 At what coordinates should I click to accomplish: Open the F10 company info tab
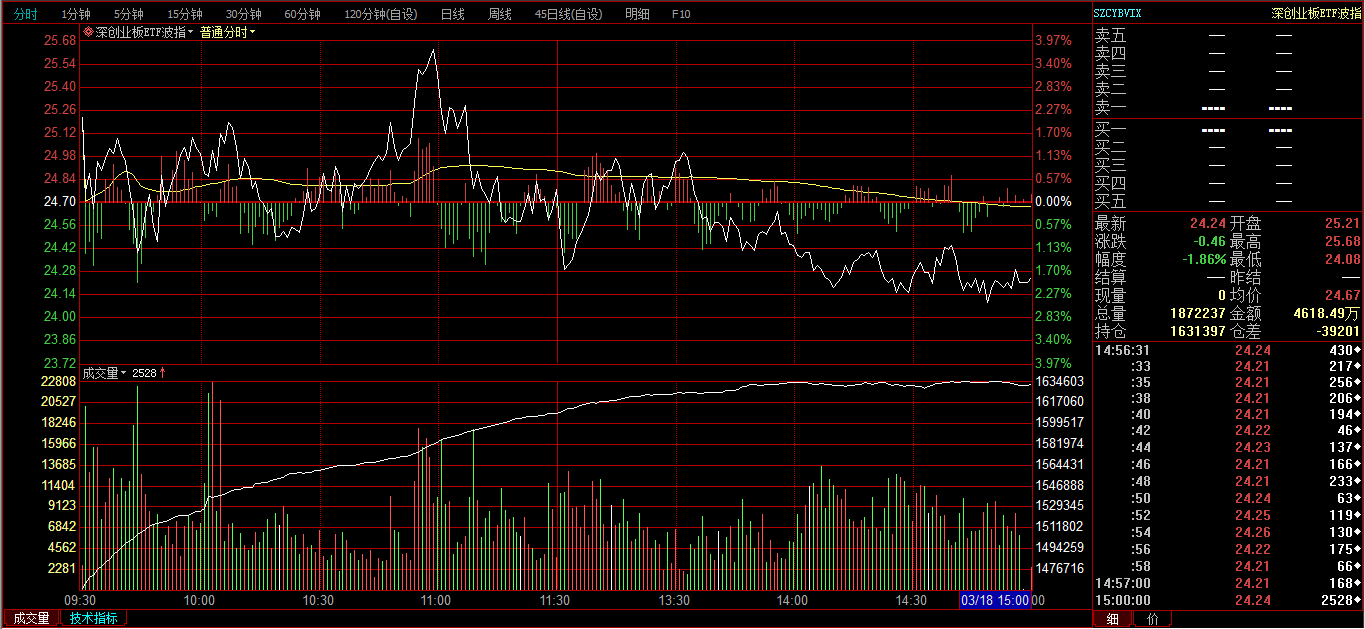681,14
